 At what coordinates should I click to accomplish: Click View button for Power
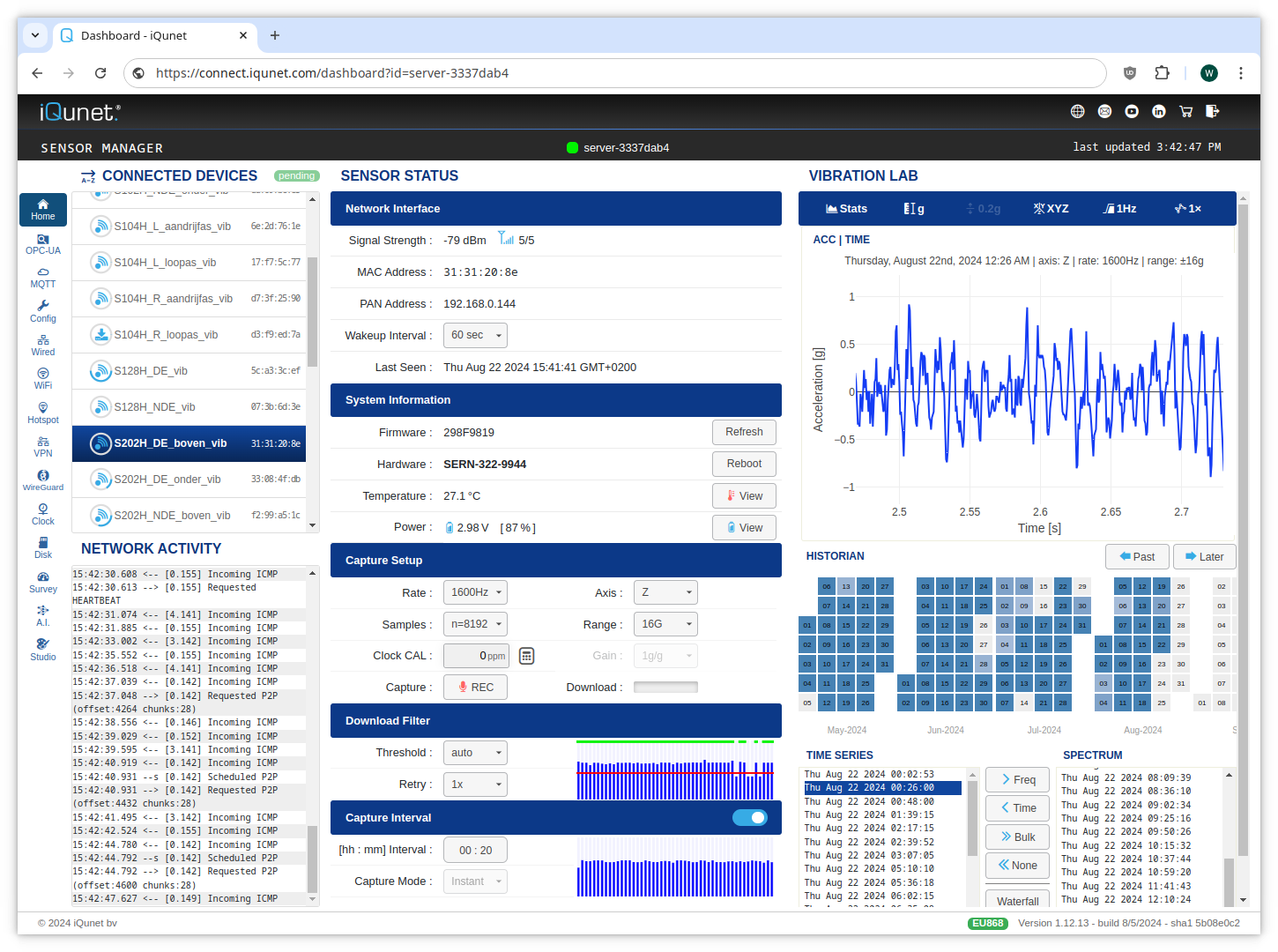tap(744, 528)
